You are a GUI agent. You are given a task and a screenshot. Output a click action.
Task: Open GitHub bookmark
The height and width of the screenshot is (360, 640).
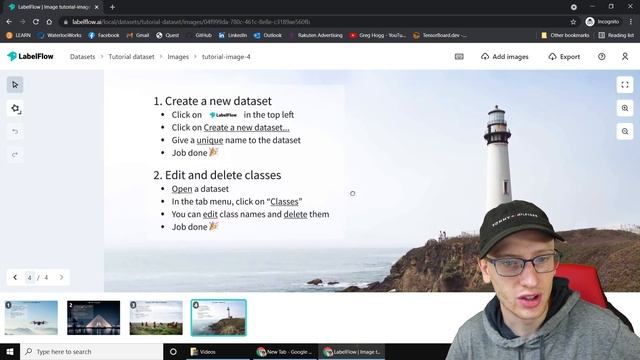(199, 36)
